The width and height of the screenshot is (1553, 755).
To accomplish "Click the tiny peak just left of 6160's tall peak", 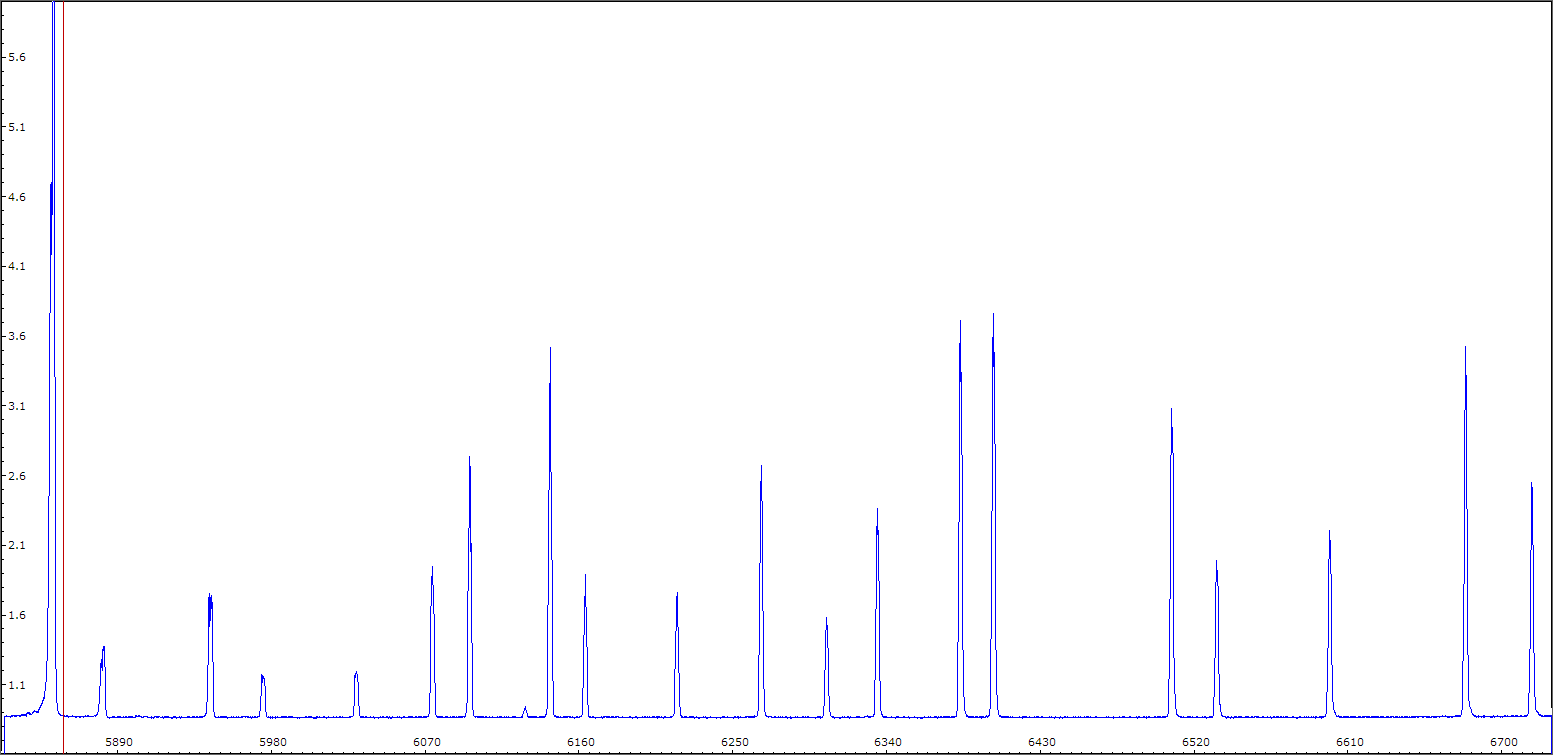I will [x=525, y=710].
